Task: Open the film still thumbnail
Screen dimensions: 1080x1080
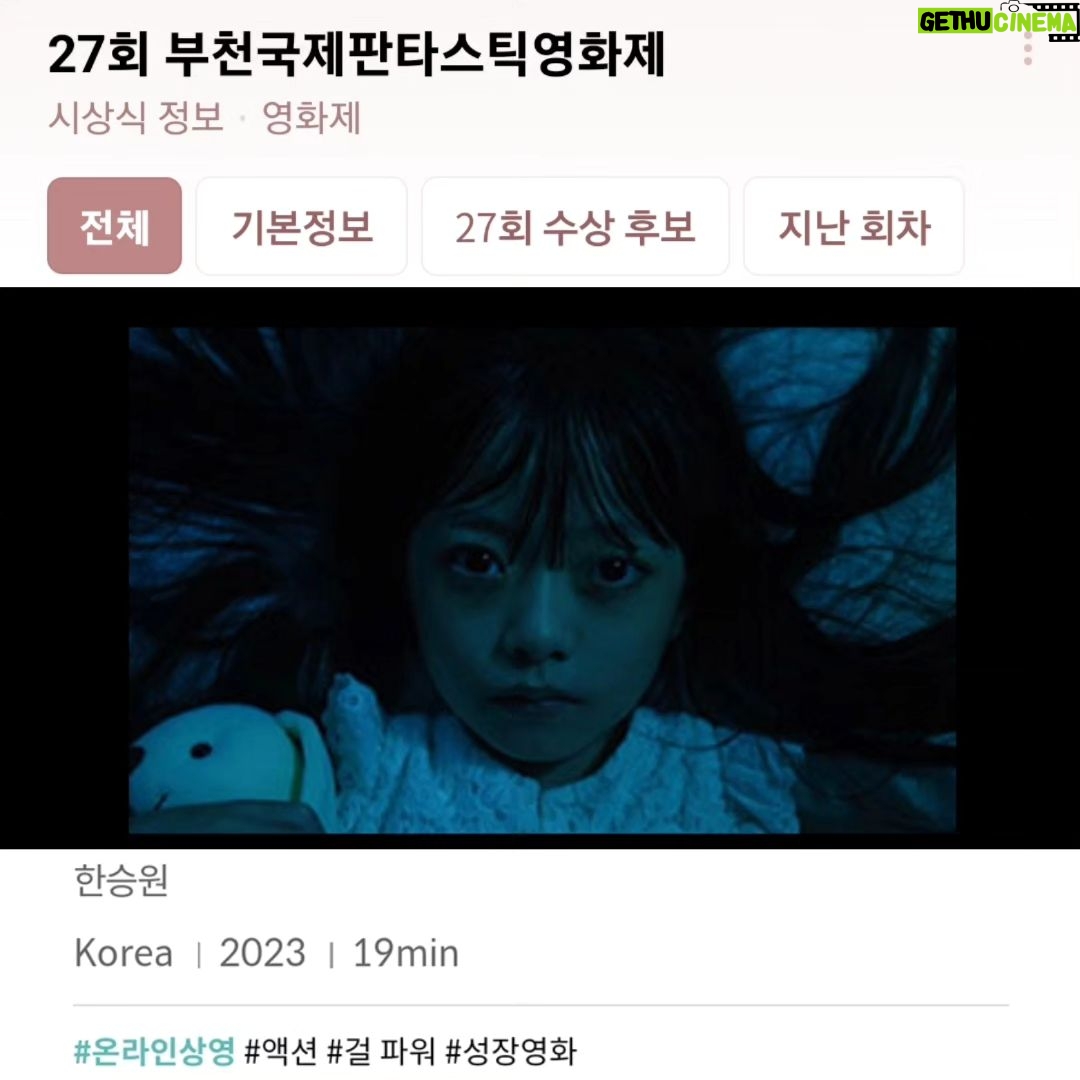Action: click(542, 580)
